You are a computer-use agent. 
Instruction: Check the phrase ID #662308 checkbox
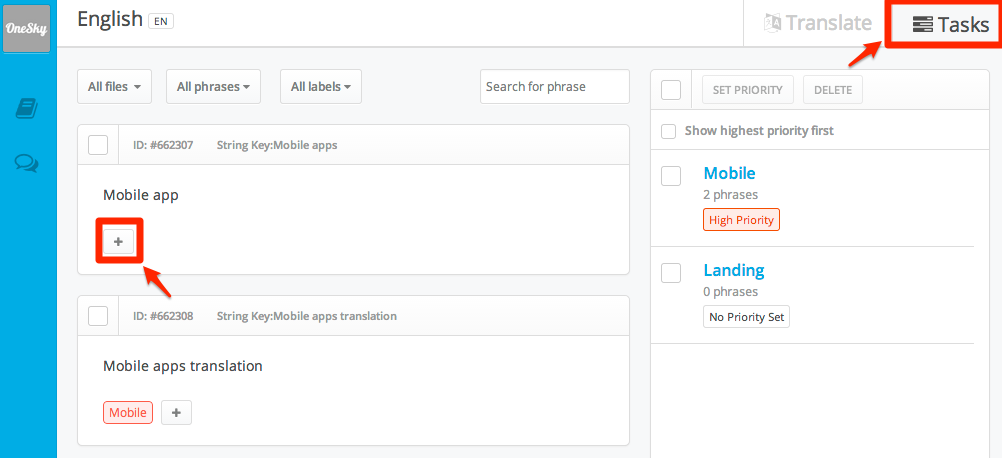(98, 316)
